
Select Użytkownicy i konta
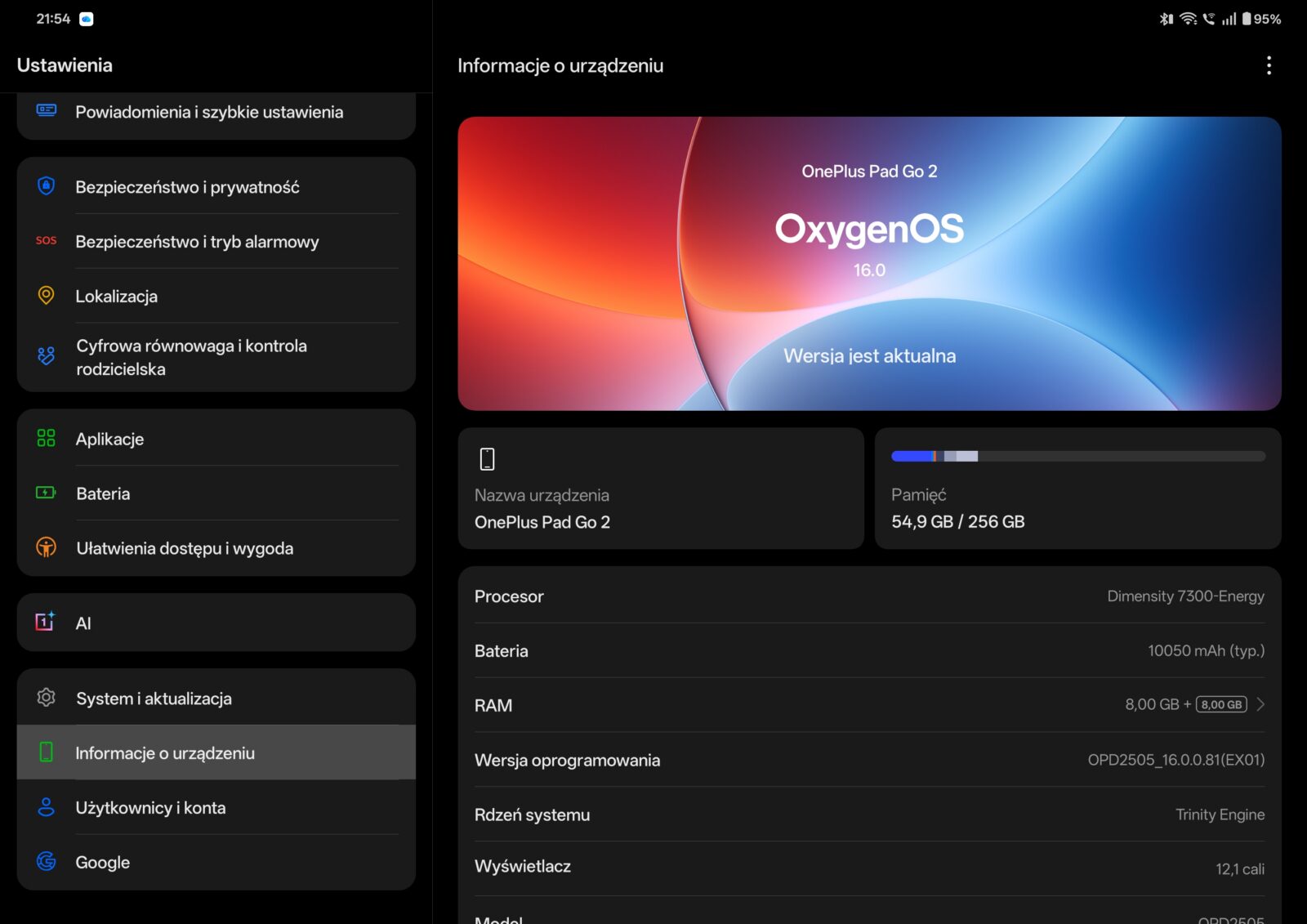150,808
